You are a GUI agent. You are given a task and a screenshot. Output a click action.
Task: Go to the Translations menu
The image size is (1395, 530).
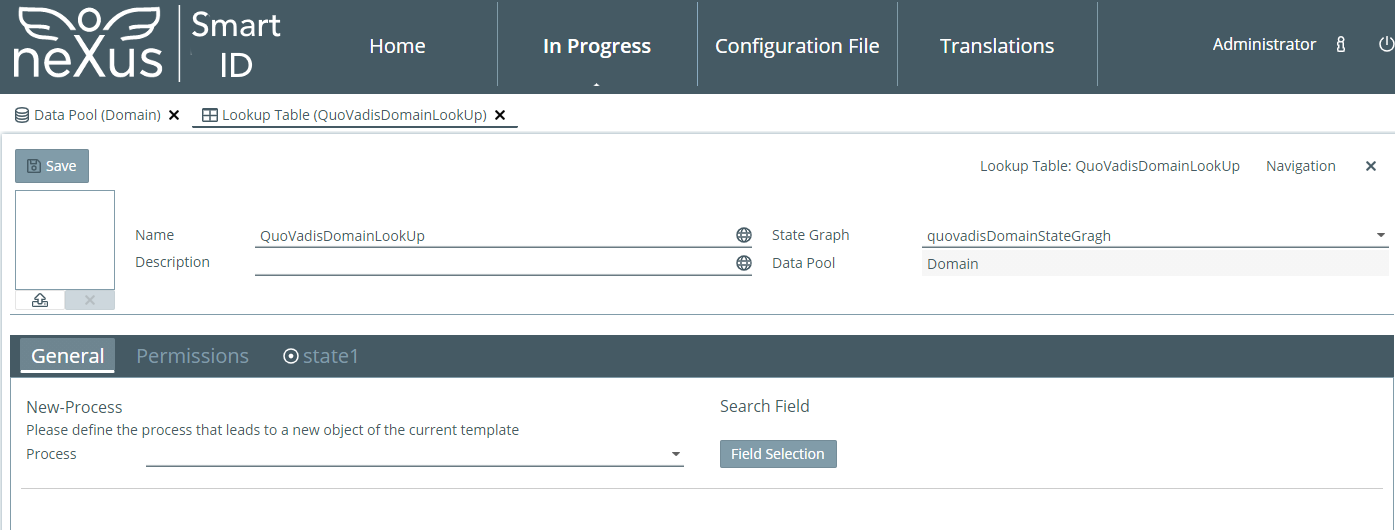pos(996,46)
